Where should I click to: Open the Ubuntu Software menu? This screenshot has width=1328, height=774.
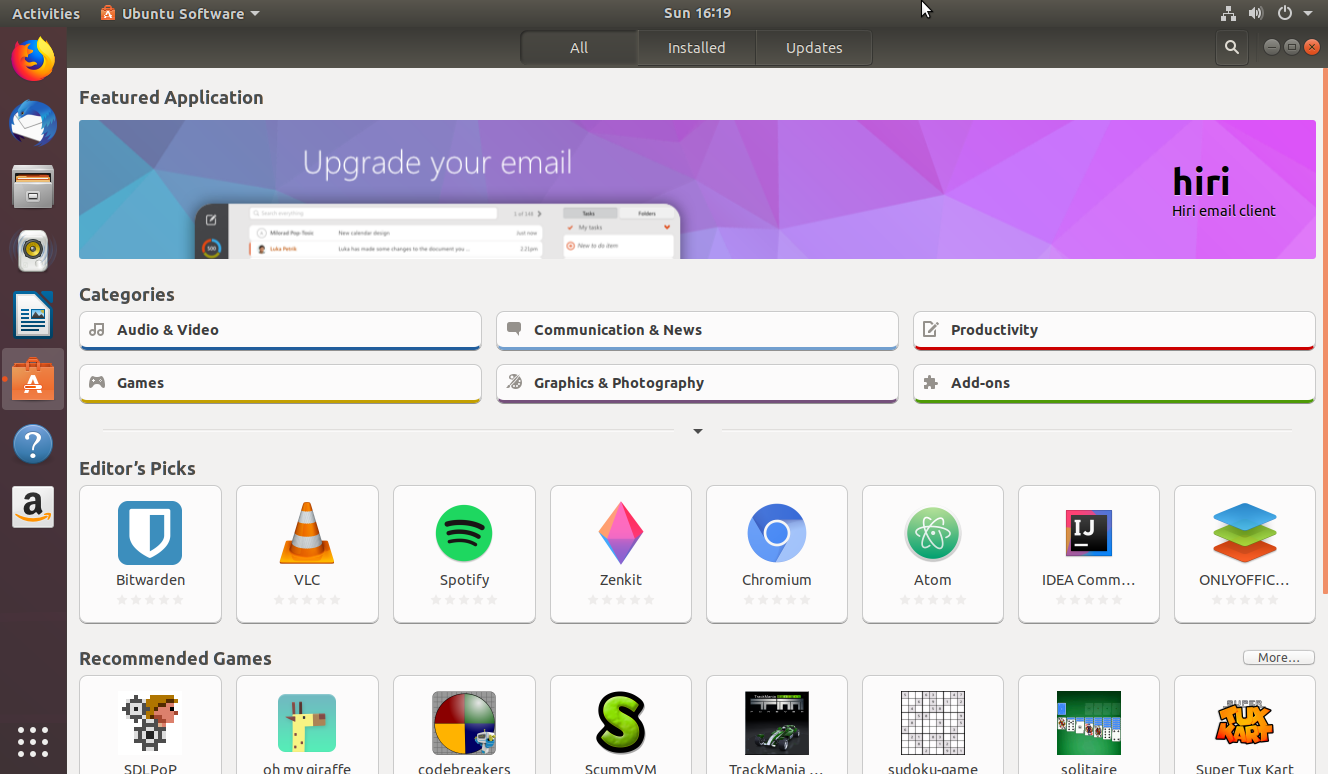(179, 13)
